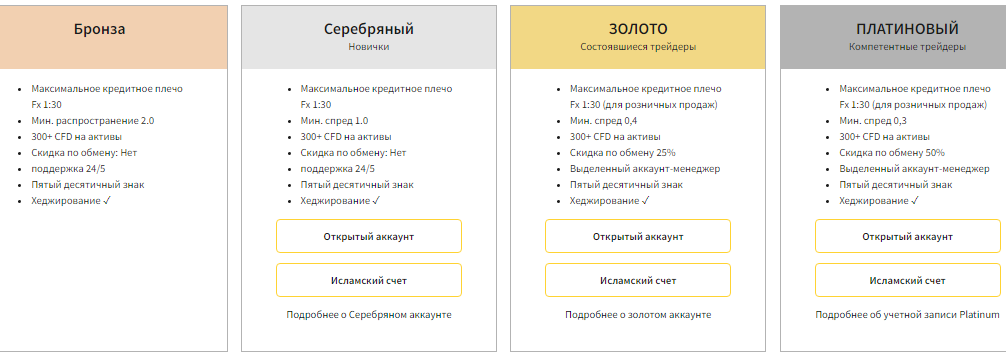Click Выделенный аккаунт-менеджер in ПЛАТИНОВЫЙ card

click(914, 169)
